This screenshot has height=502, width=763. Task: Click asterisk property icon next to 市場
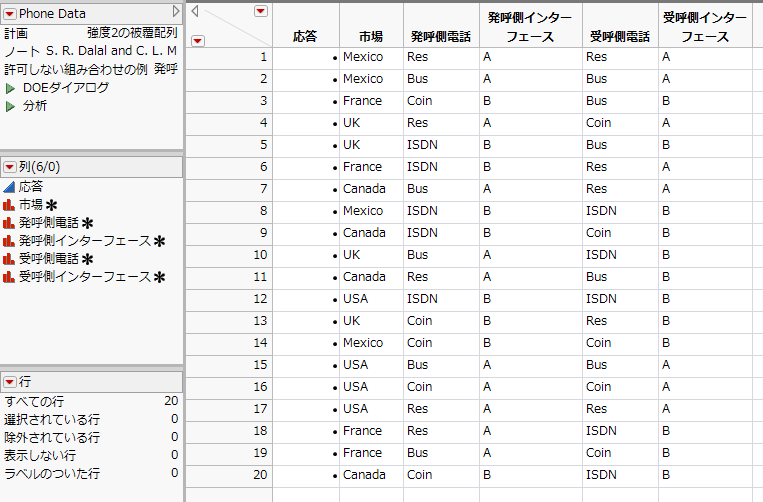pos(51,205)
